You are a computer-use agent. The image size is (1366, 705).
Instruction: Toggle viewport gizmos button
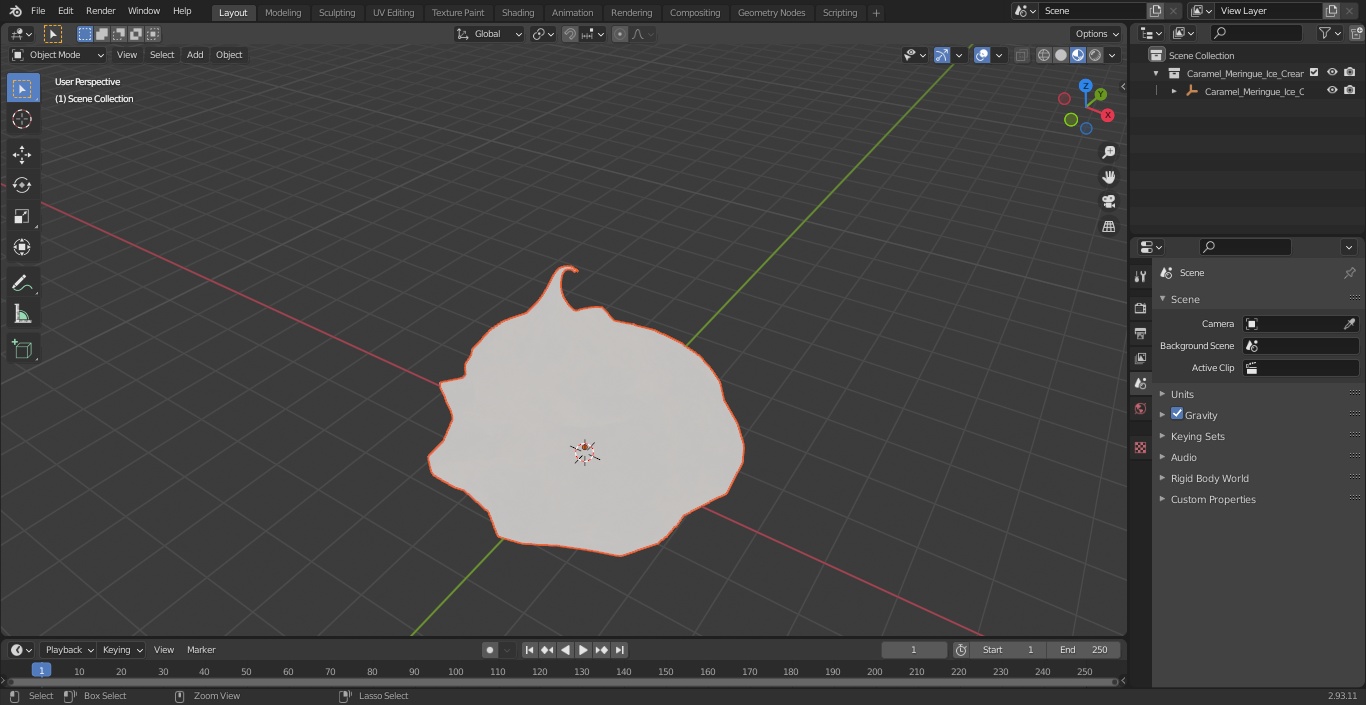[942, 55]
